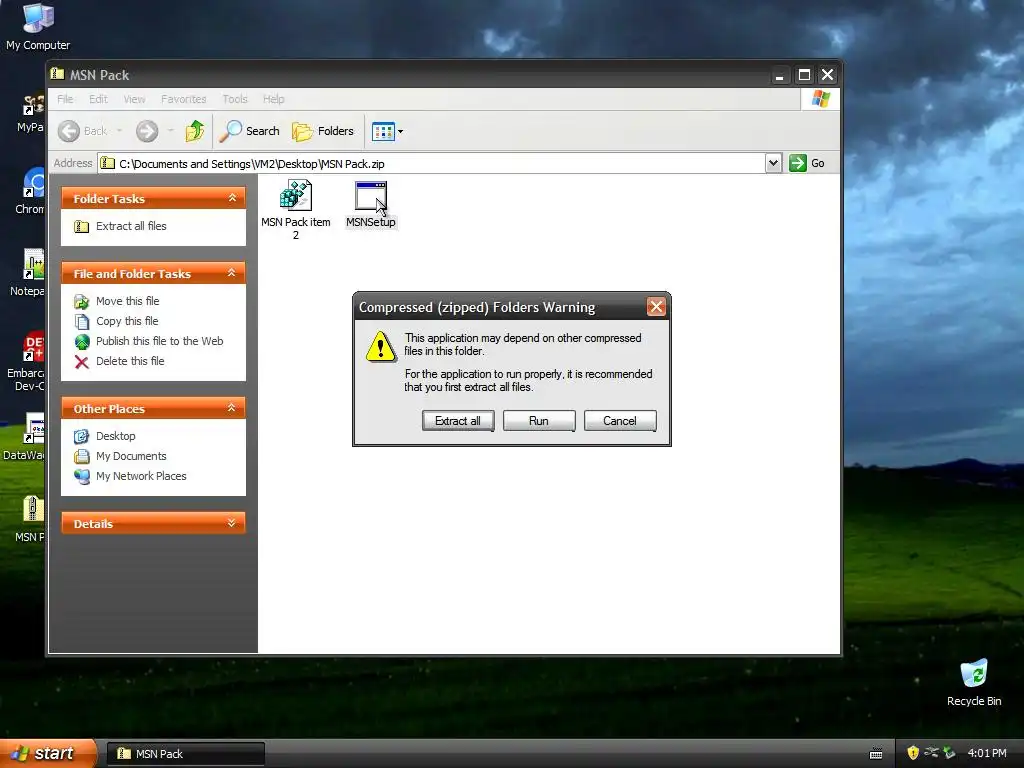Toggle the Folders pane button

tap(323, 131)
